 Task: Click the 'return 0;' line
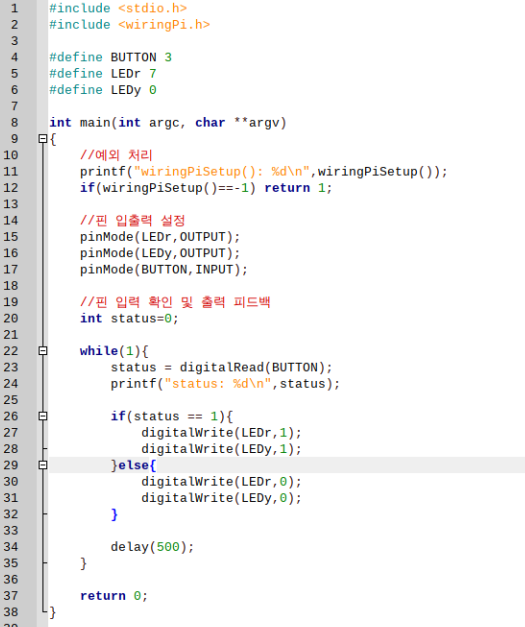114,596
